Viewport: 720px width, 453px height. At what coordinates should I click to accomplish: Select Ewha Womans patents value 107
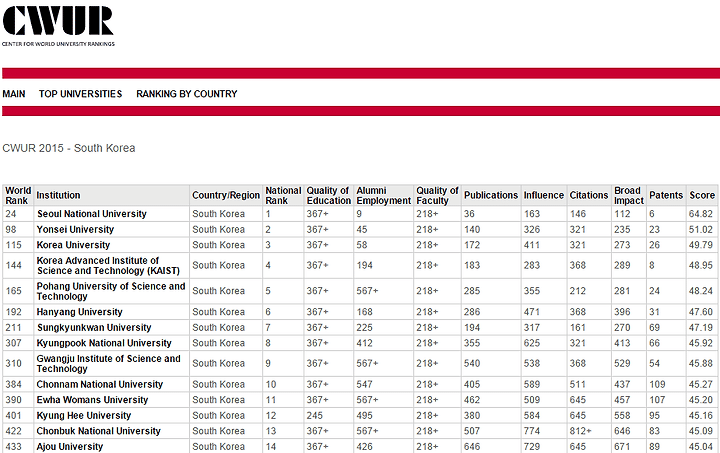tap(658, 400)
